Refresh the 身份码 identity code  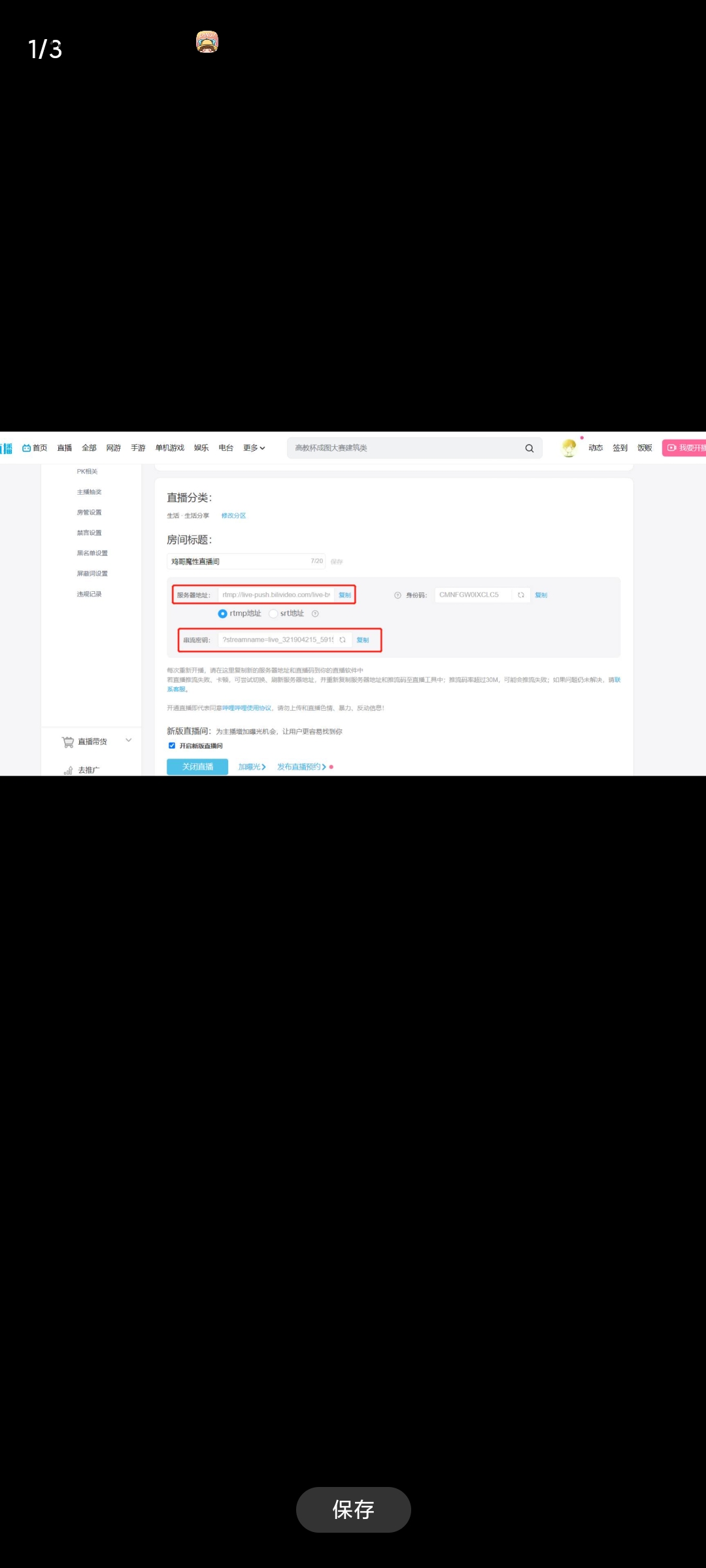coord(521,595)
